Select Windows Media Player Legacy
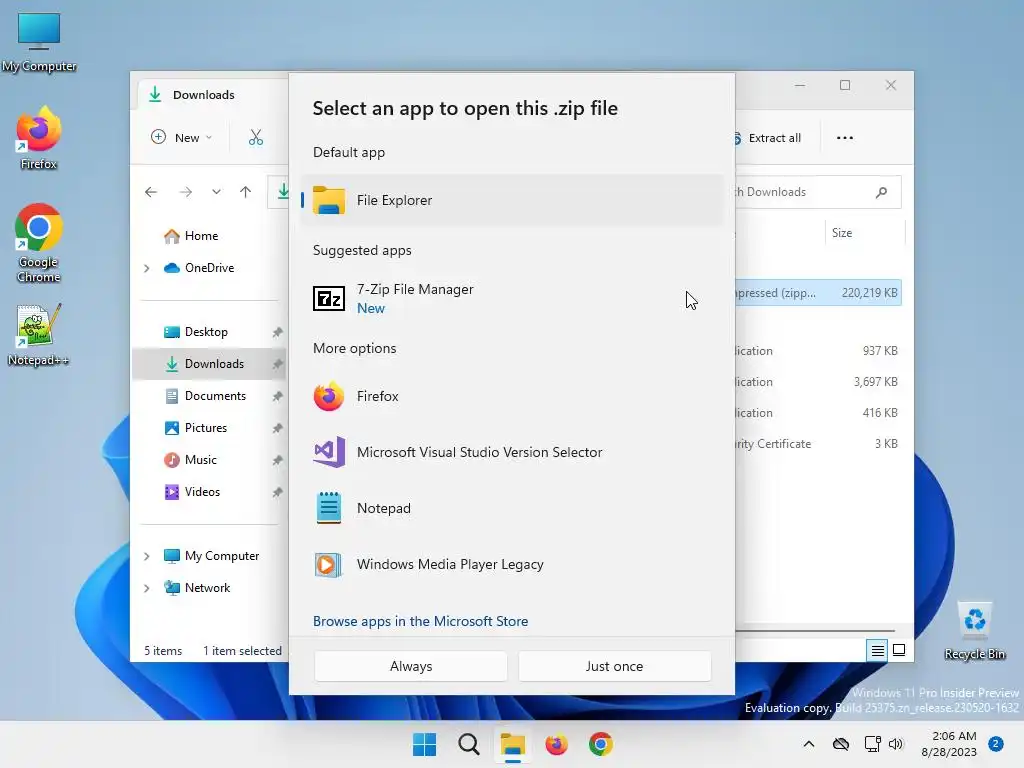Viewport: 1024px width, 768px height. pyautogui.click(x=513, y=564)
